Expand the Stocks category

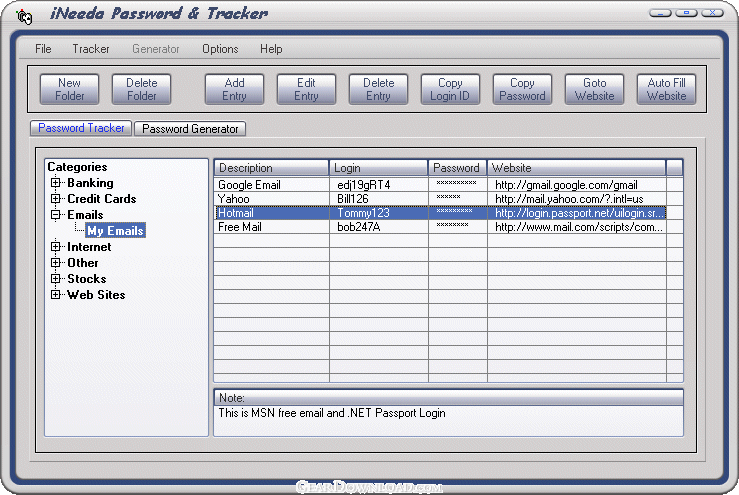click(56, 279)
